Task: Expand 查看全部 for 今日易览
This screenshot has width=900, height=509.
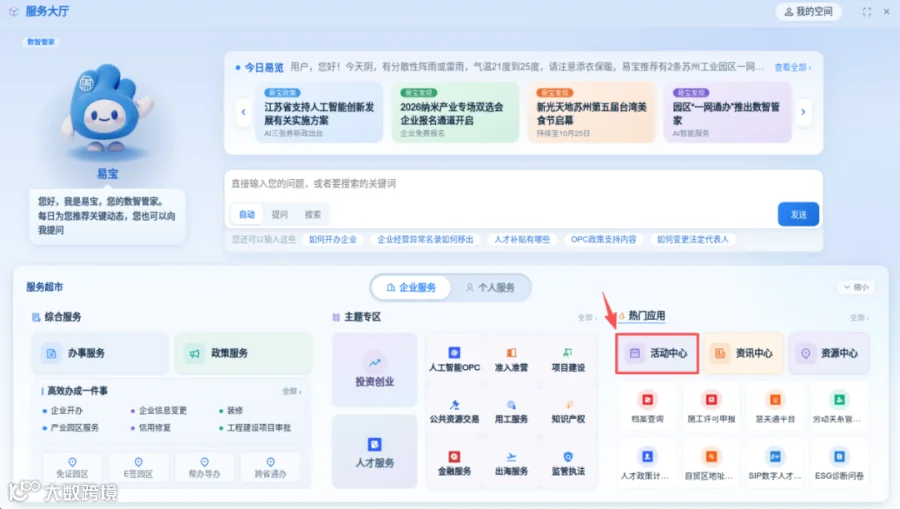Action: (x=793, y=67)
